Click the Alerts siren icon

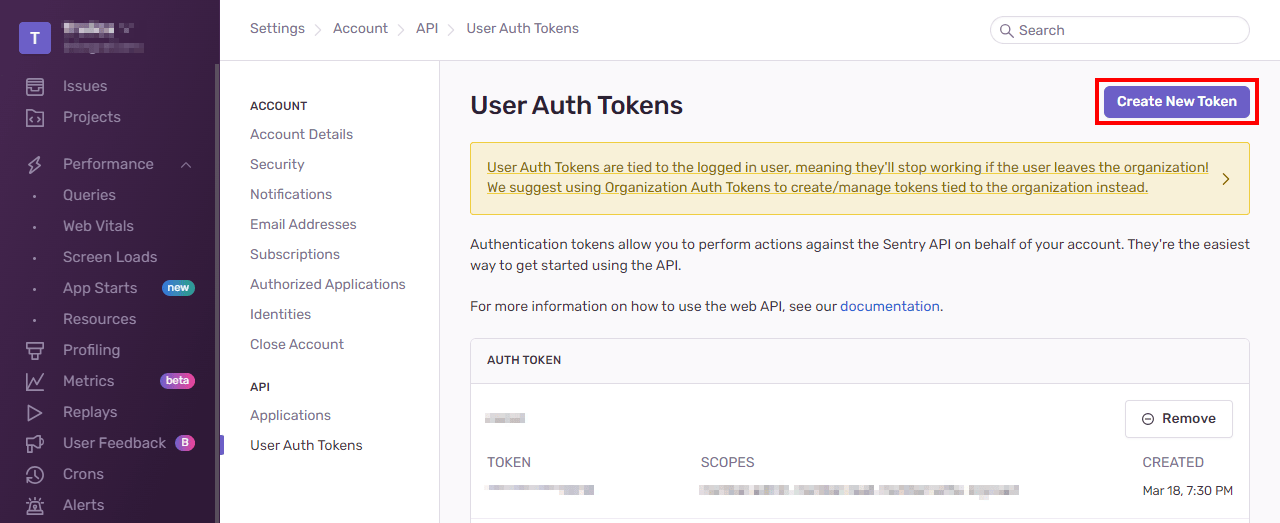pyautogui.click(x=35, y=505)
